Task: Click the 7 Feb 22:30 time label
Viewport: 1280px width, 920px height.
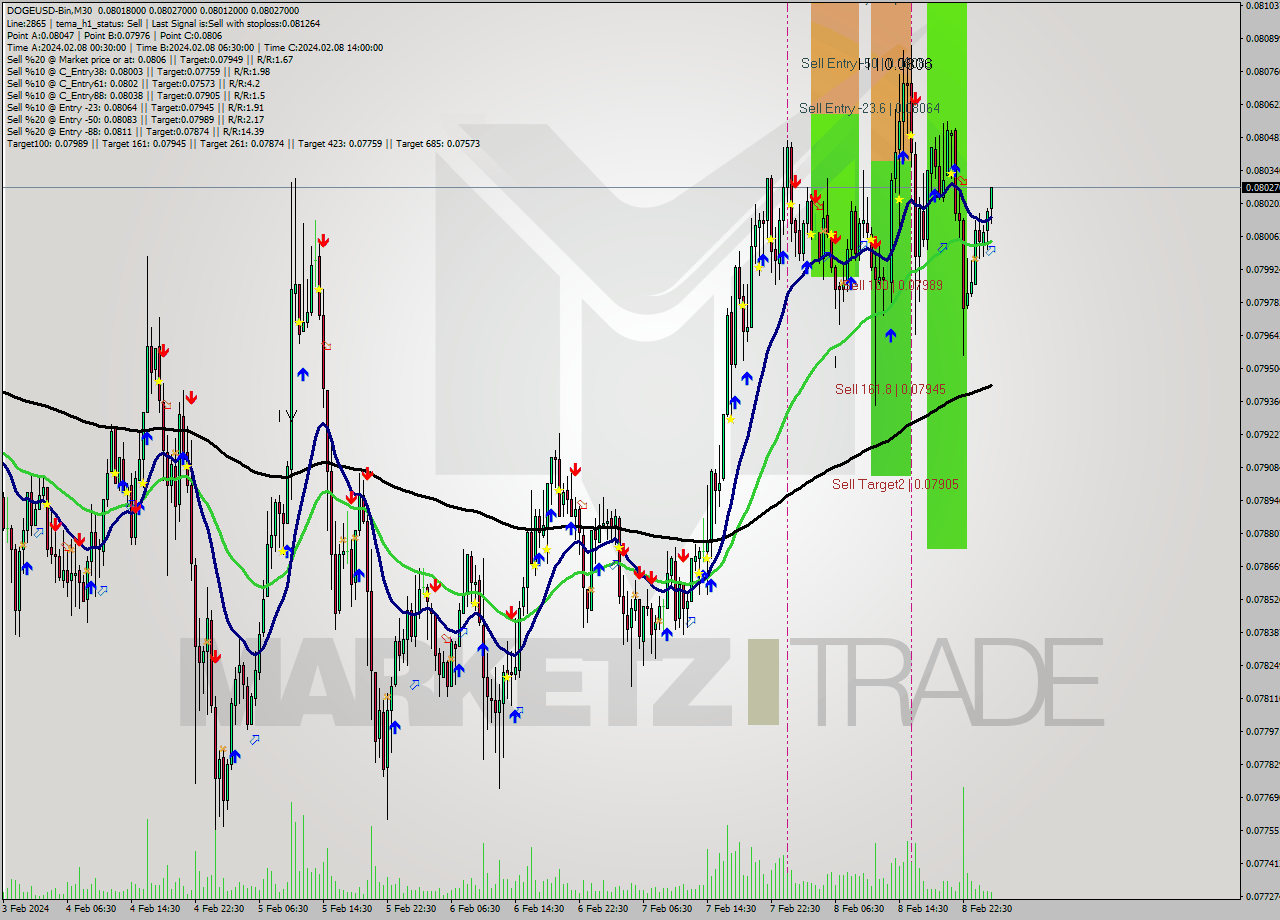Action: [x=794, y=909]
